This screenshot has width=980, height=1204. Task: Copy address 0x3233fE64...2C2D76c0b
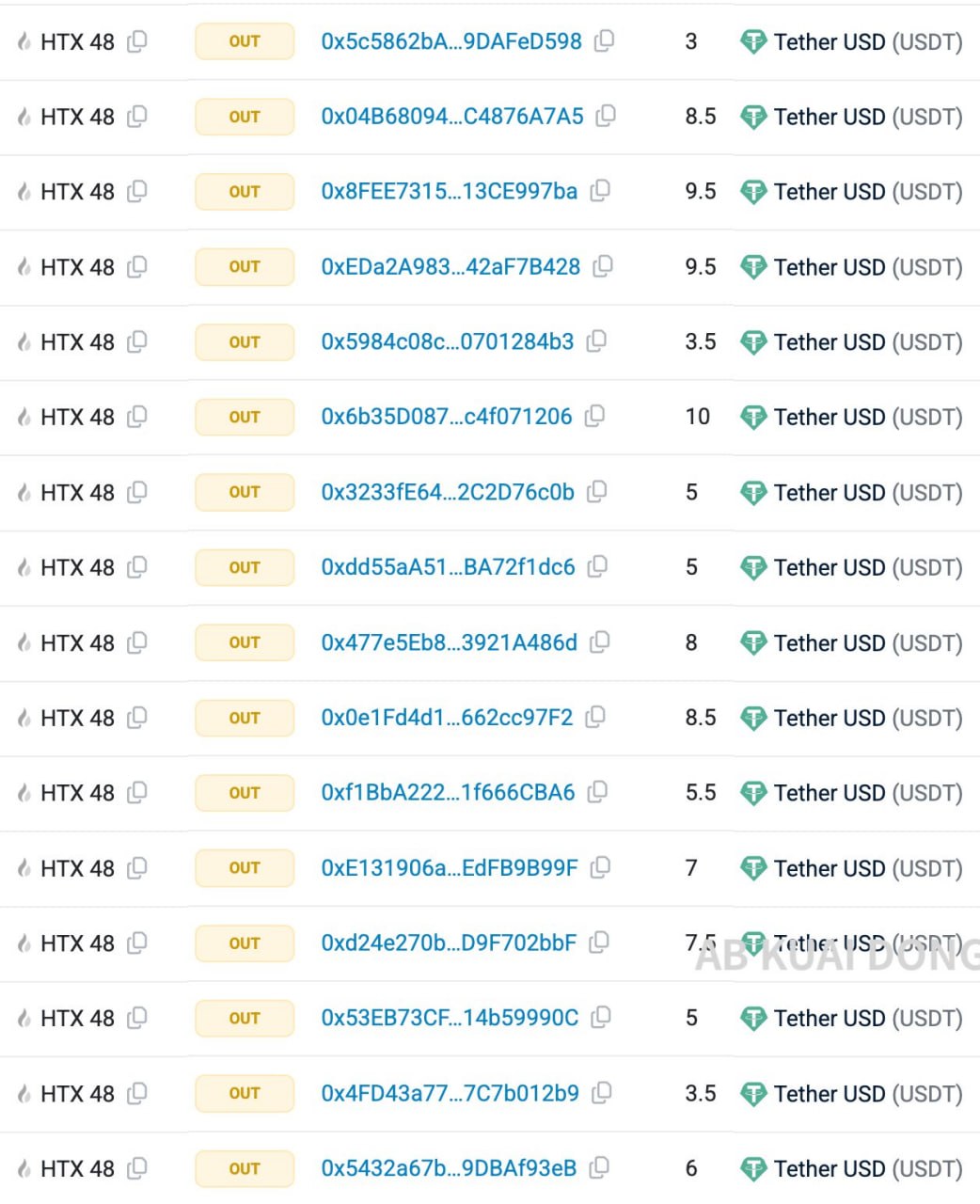point(597,492)
